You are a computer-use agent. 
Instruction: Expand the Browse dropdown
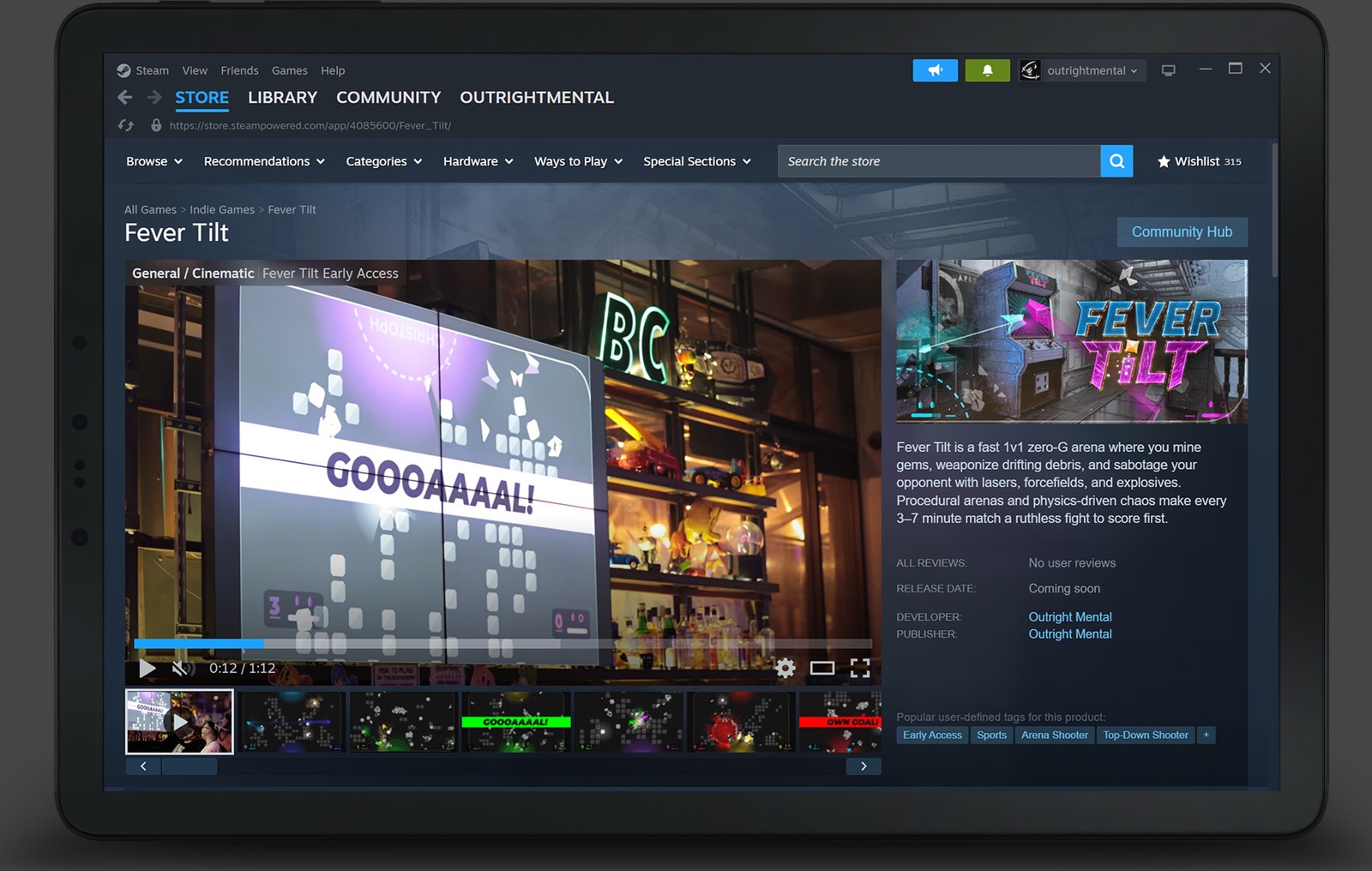click(x=154, y=161)
